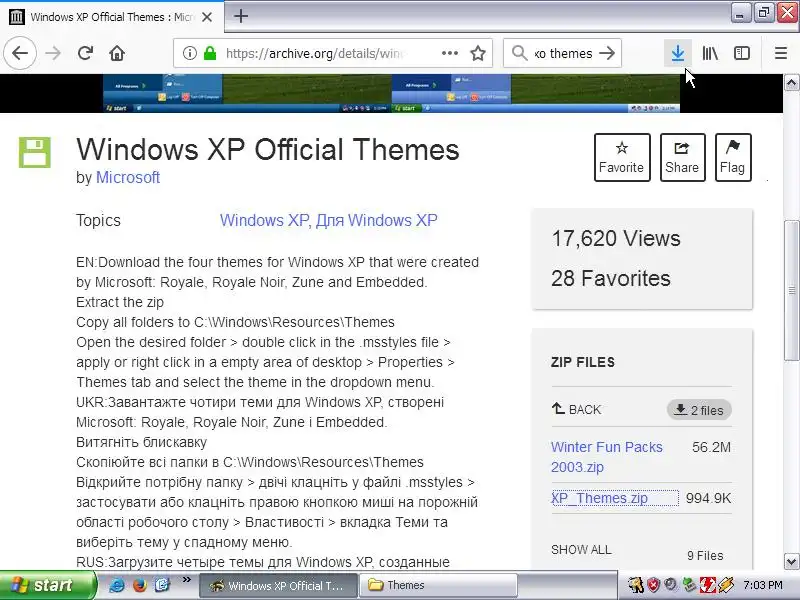Click the green secure connection padlock
This screenshot has width=800, height=600.
tap(210, 53)
